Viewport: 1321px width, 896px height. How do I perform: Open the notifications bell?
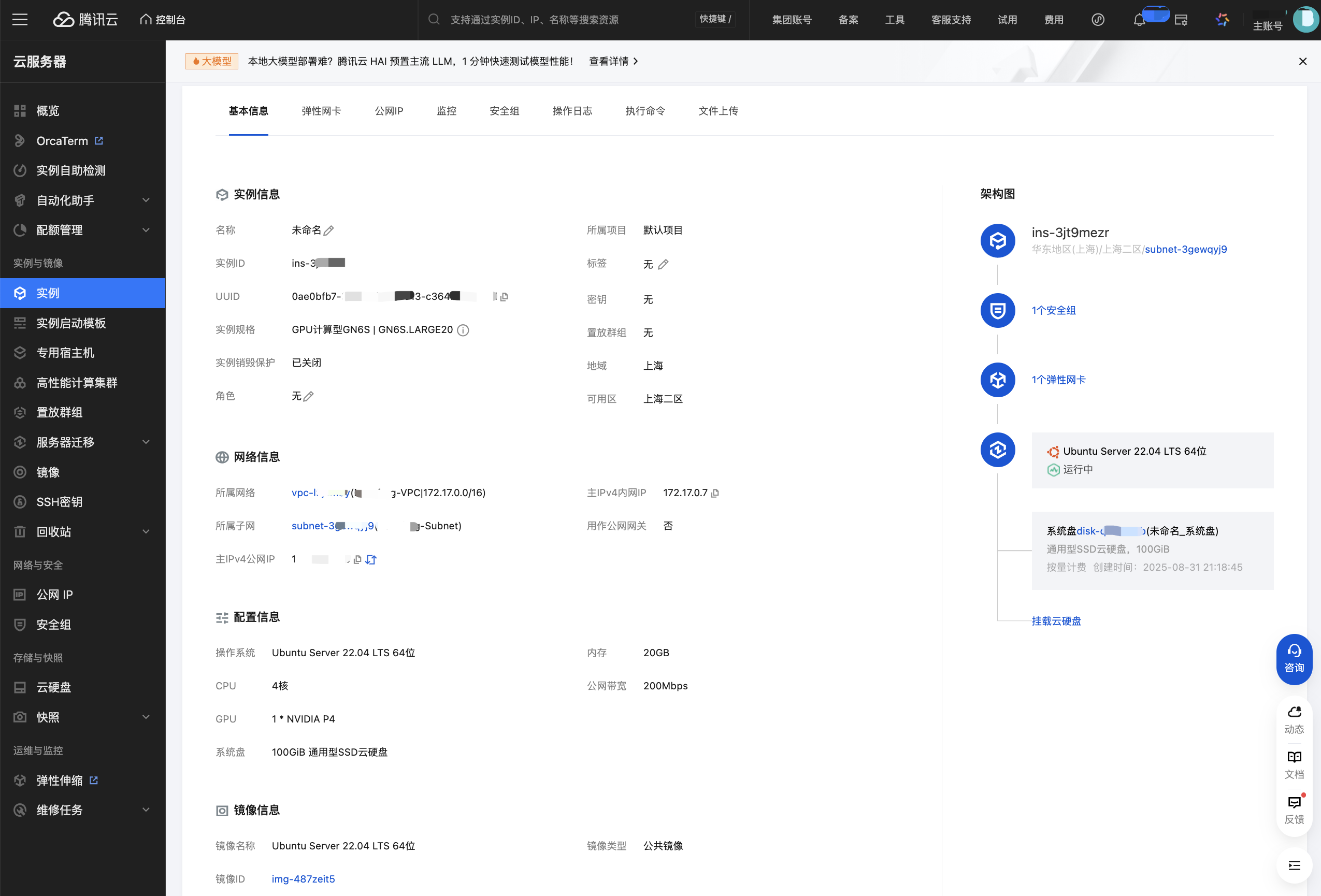(1139, 20)
